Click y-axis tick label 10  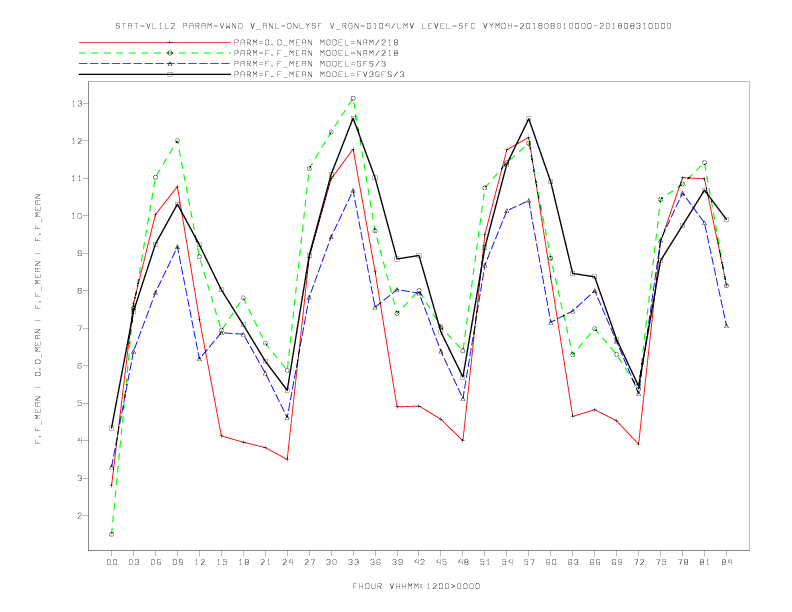76,216
